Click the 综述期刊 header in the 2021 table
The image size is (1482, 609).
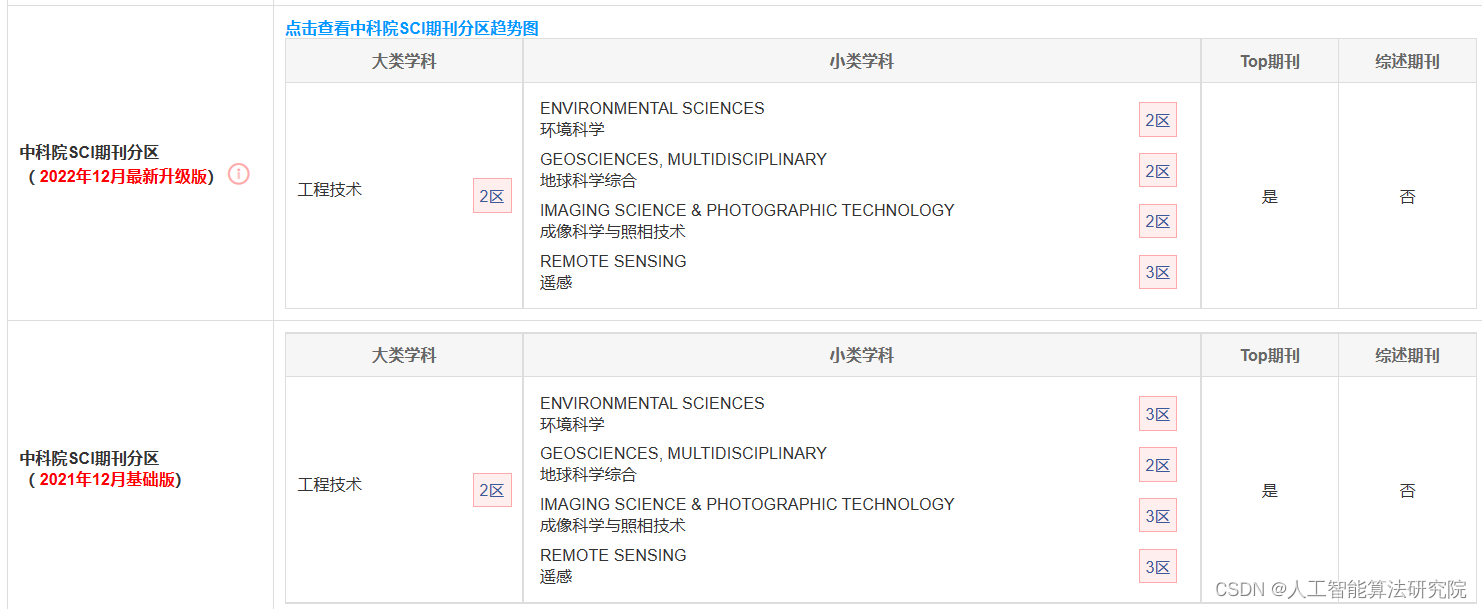click(x=1407, y=355)
